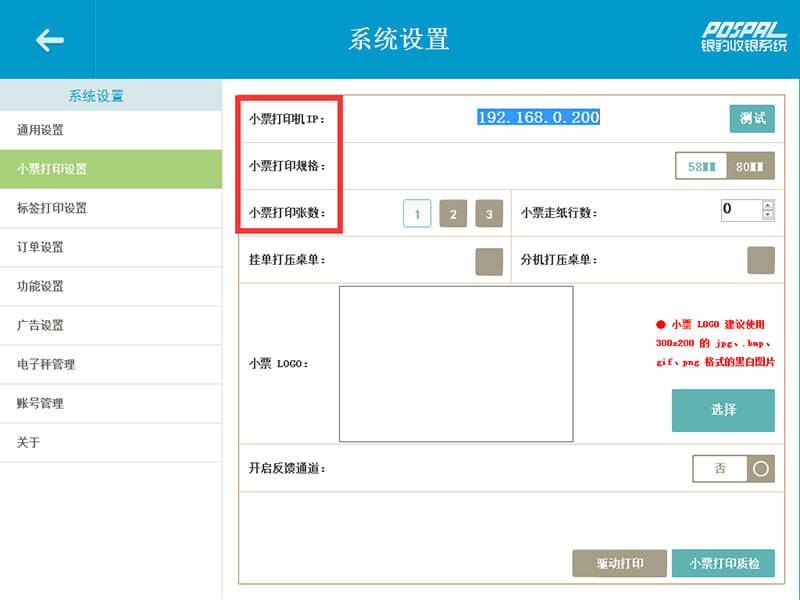
Task: Click the Pospal logo in header
Action: click(743, 37)
